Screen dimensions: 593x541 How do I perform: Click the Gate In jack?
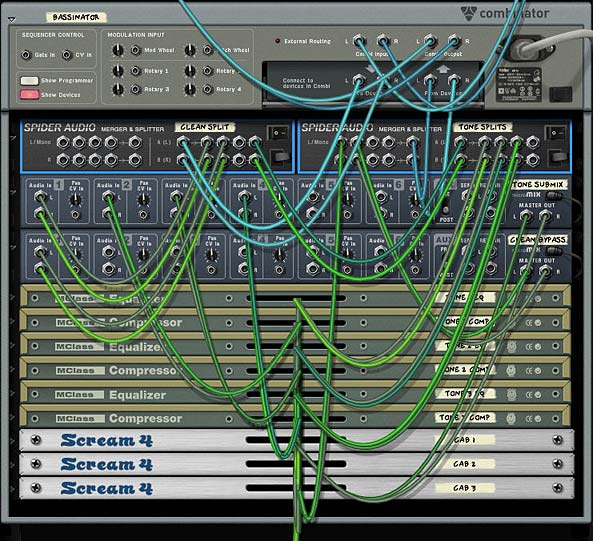(26, 55)
